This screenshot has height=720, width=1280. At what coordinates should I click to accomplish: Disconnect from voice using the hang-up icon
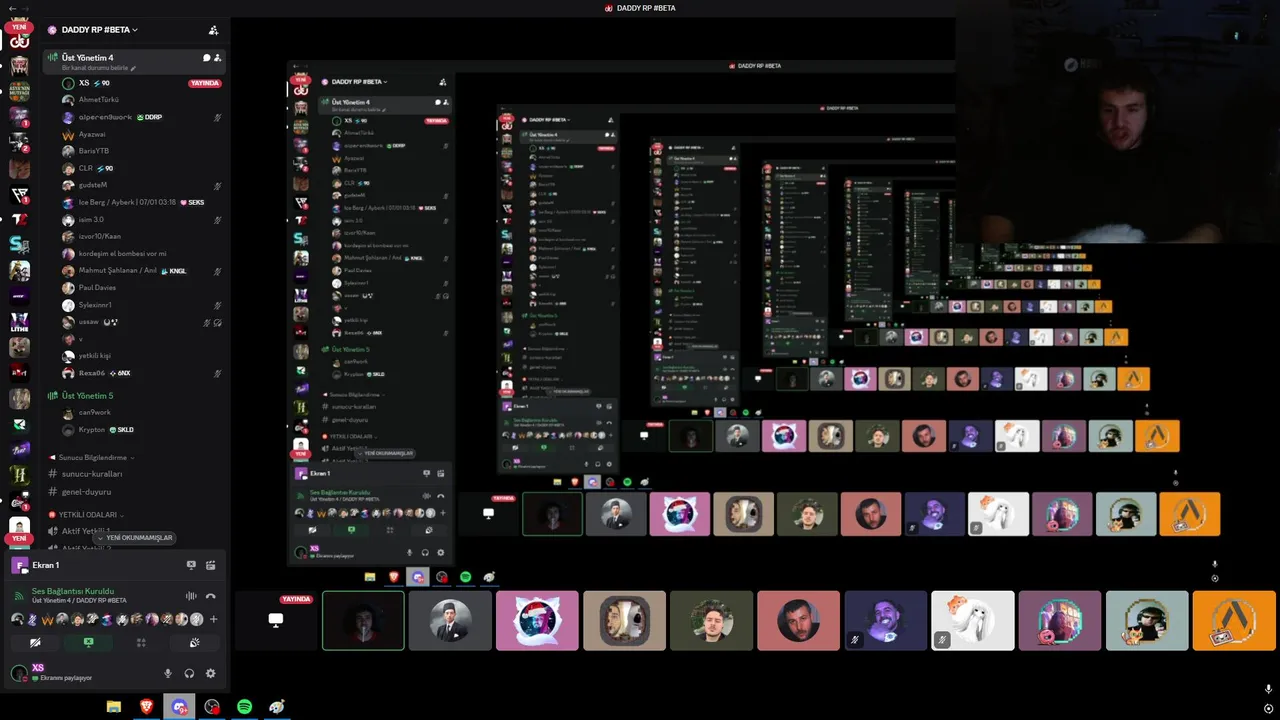point(211,596)
